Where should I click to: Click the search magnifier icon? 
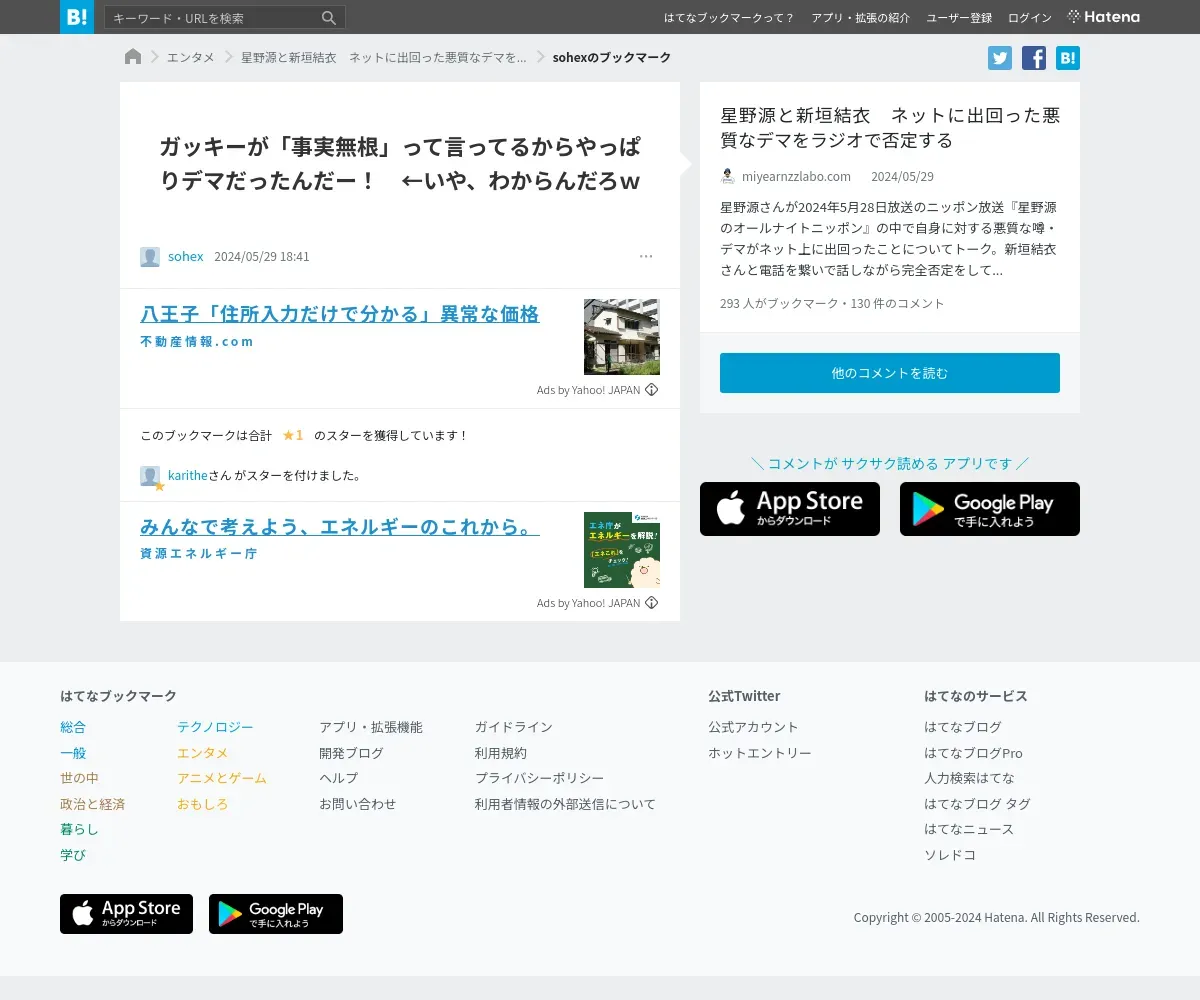329,18
